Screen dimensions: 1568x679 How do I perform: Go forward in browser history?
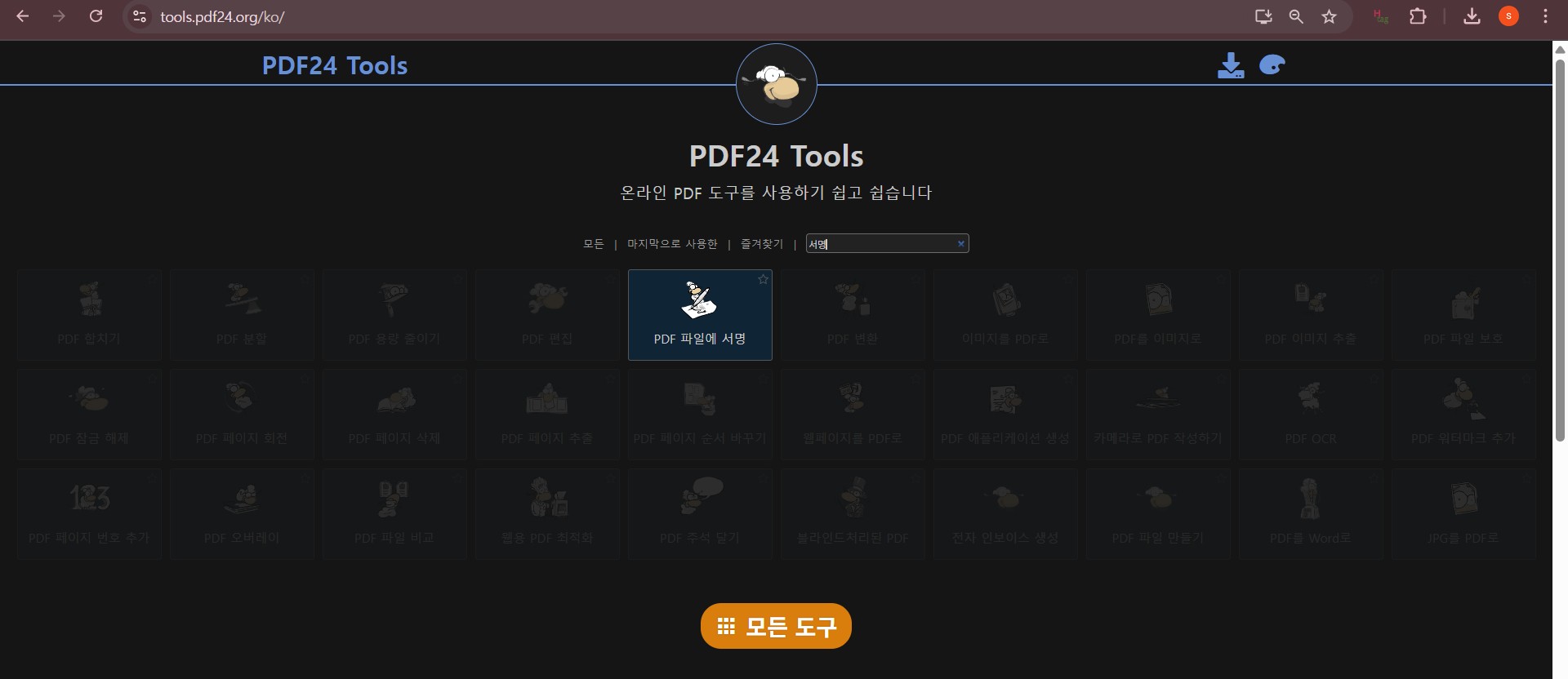click(x=59, y=16)
